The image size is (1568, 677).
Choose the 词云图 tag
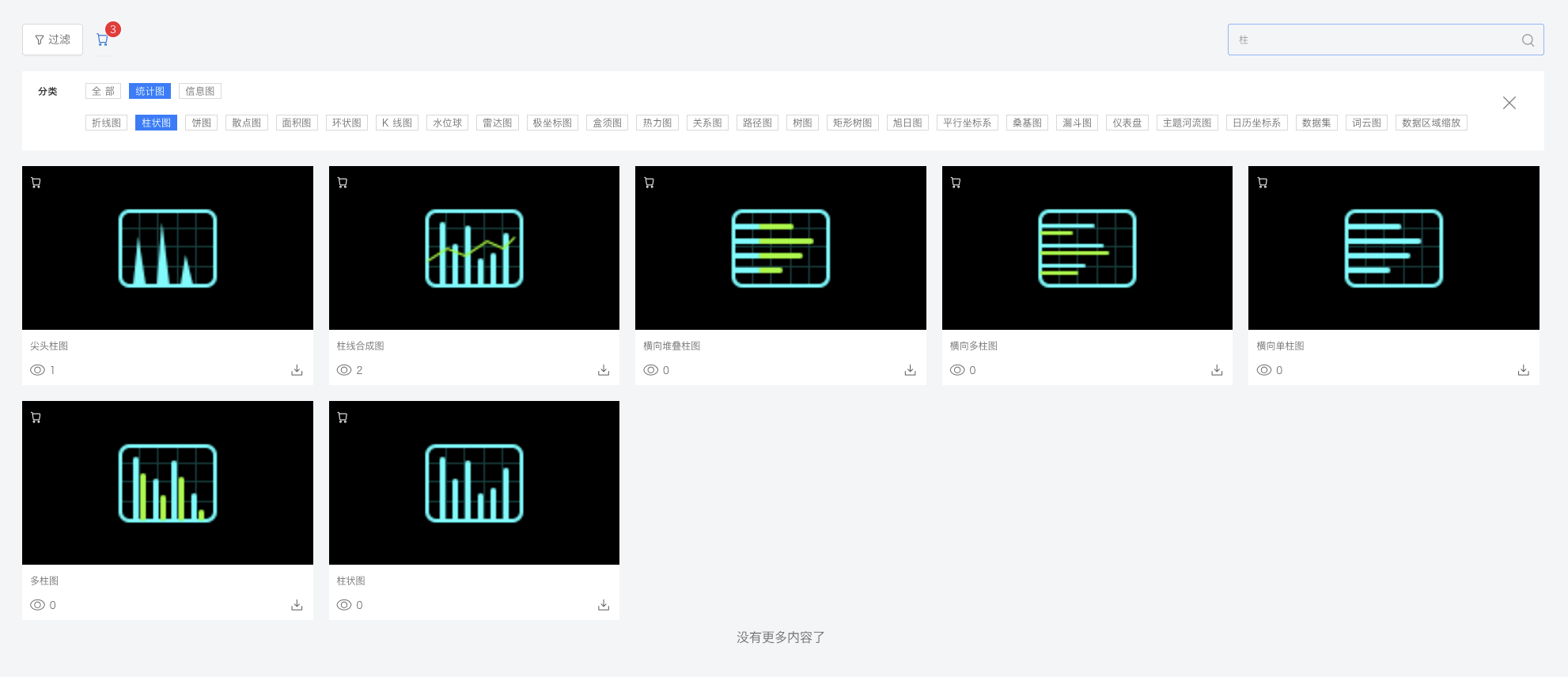[1366, 123]
